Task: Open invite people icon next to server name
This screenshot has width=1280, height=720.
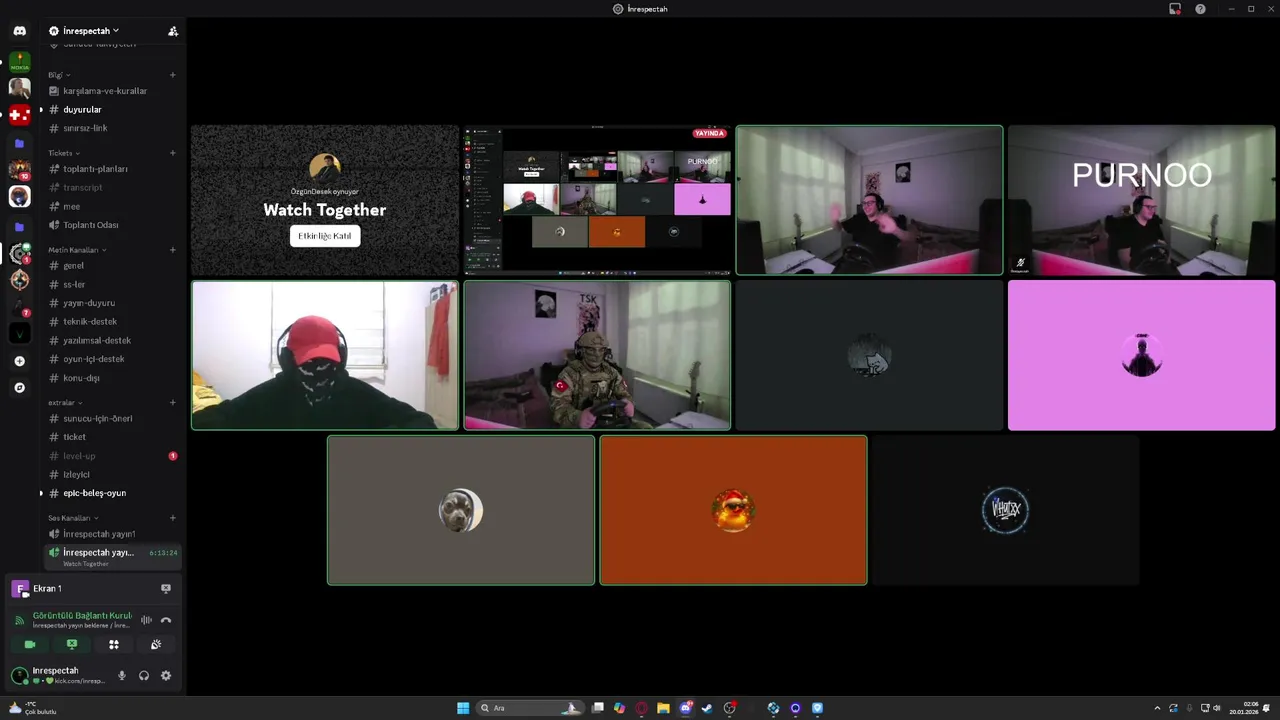Action: (173, 31)
